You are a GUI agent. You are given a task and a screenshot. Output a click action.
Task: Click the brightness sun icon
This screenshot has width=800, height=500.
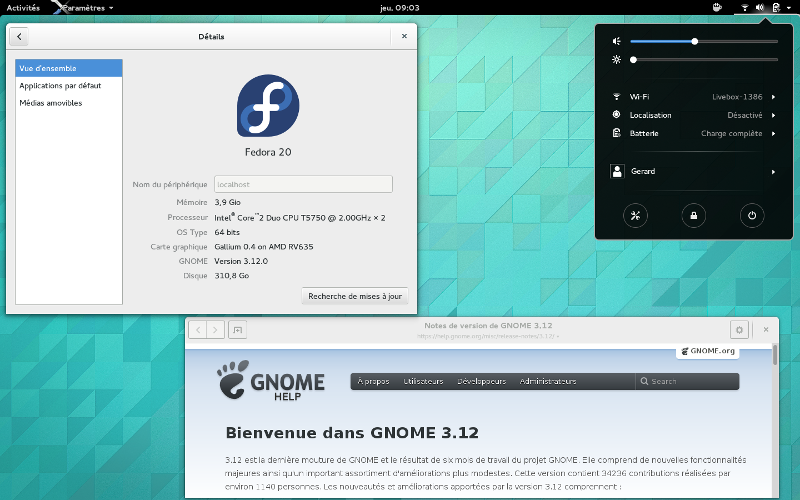(x=616, y=60)
